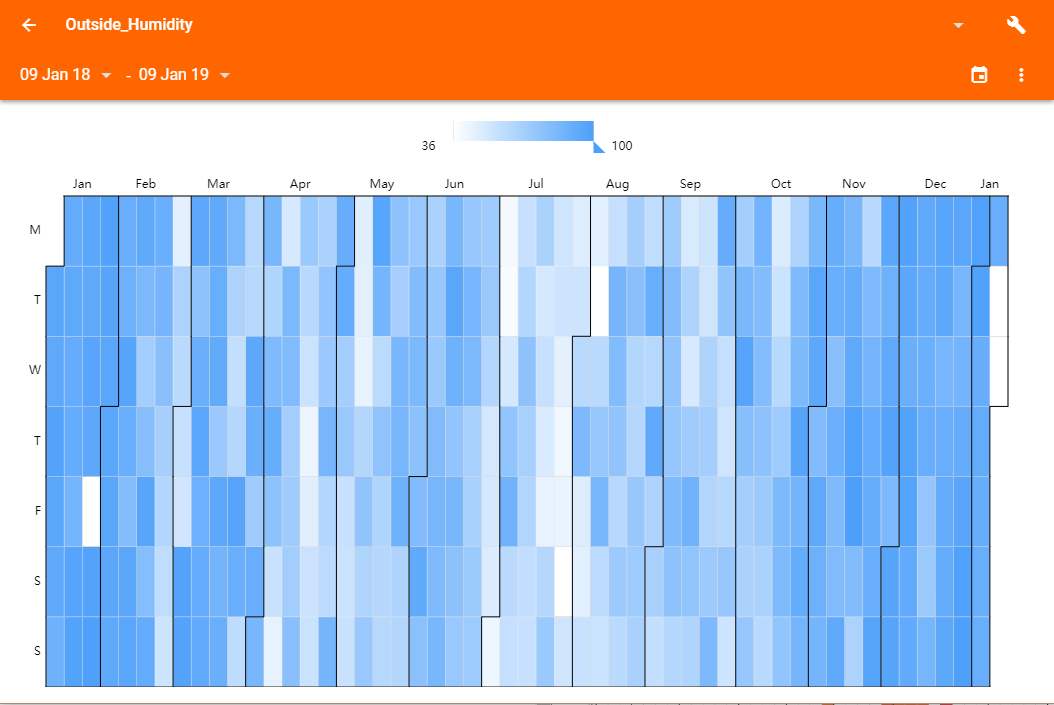Go back using the arrow icon
1054x705 pixels.
click(x=29, y=25)
